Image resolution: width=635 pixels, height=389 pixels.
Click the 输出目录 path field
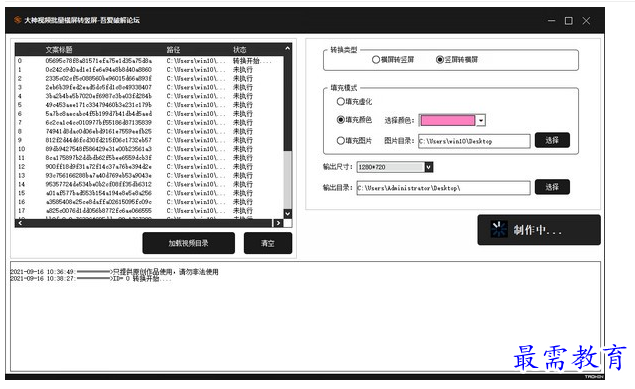point(443,188)
